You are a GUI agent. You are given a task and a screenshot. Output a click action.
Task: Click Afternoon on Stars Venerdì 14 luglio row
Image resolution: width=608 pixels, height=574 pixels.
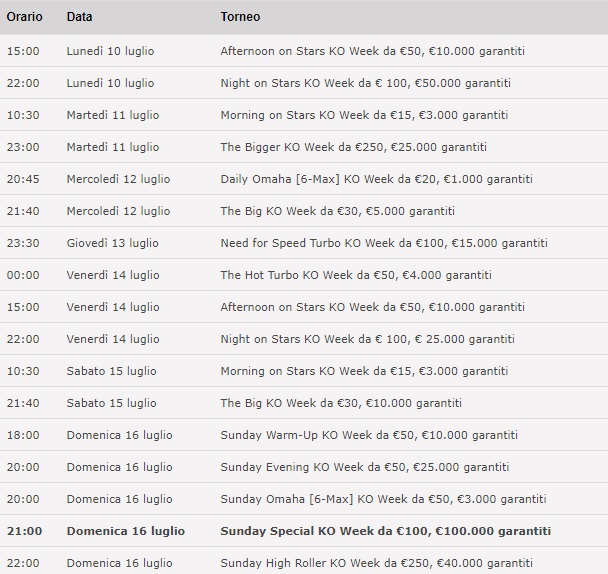click(304, 307)
